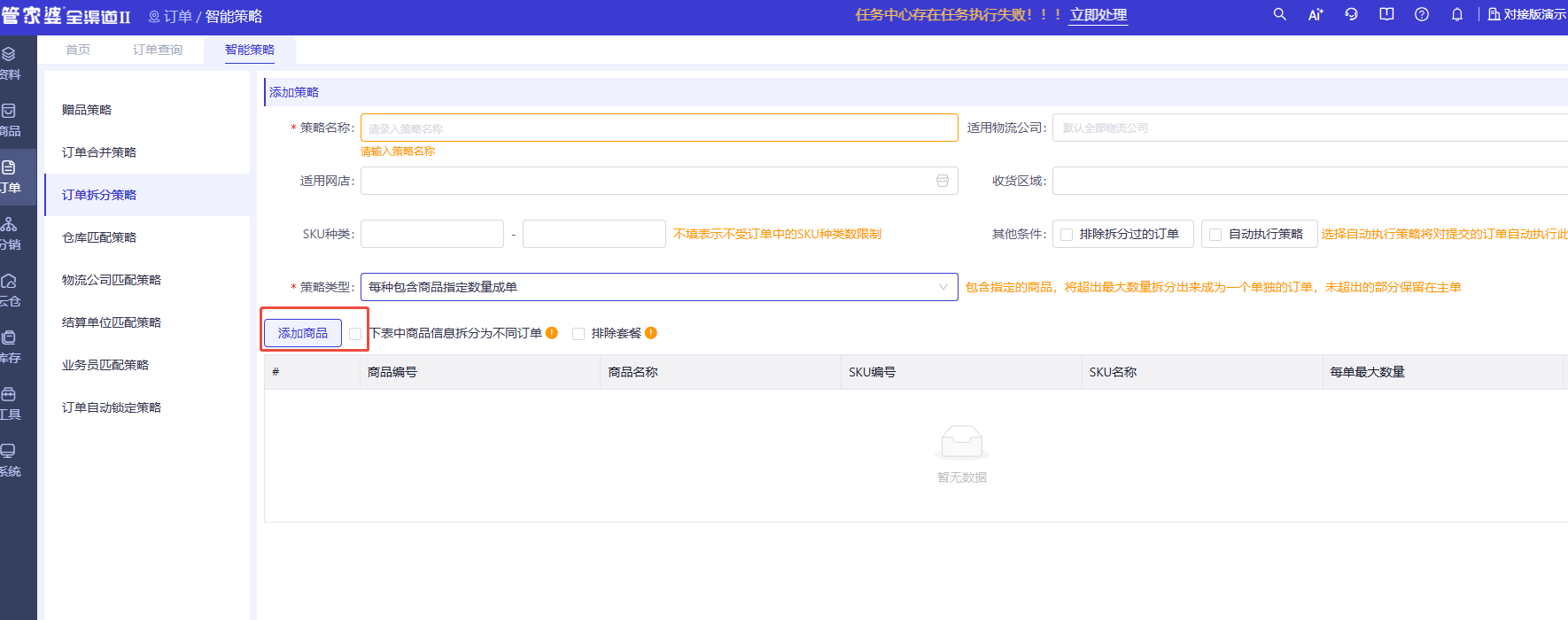Open 订单合并策略 in strategy menu
This screenshot has width=1568, height=620.
tap(147, 152)
